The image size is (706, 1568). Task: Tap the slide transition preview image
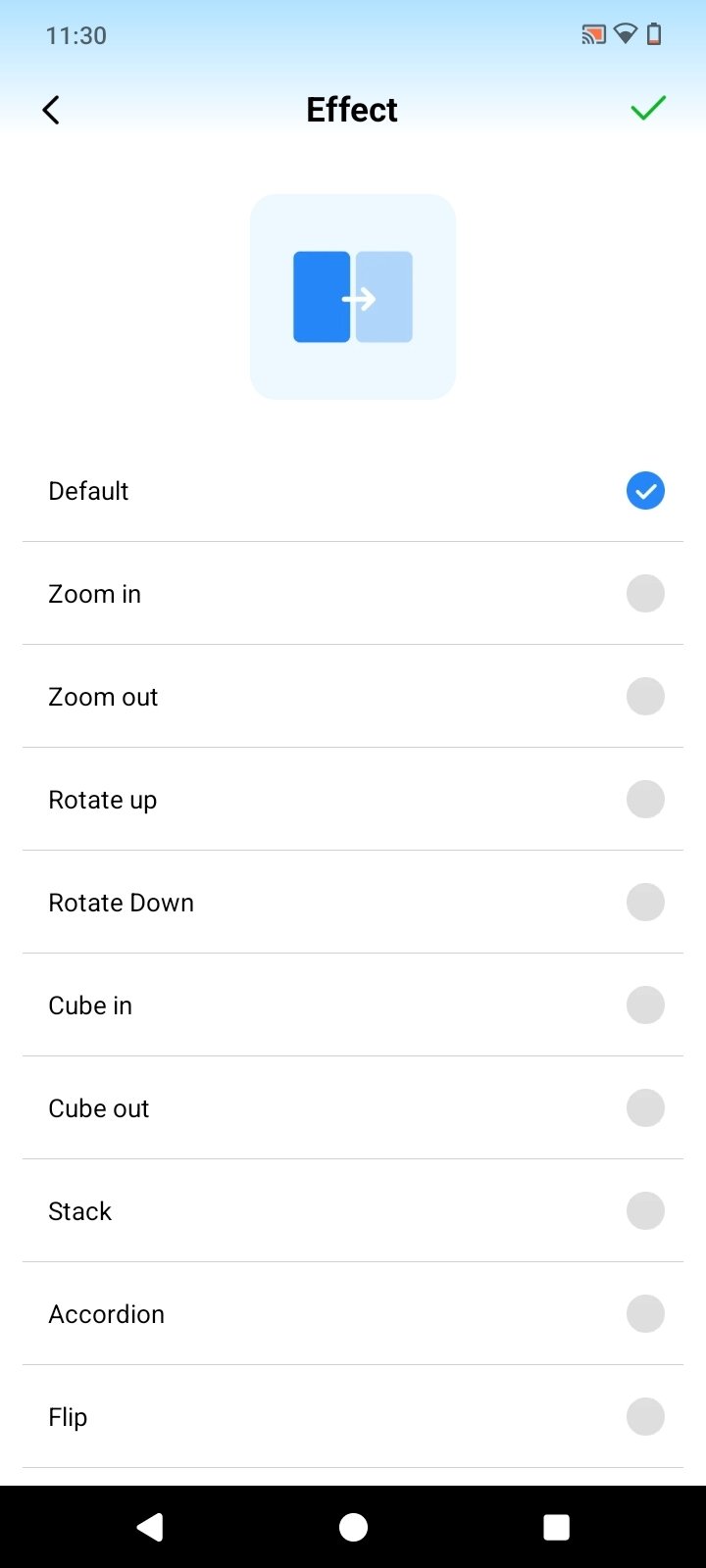[353, 297]
